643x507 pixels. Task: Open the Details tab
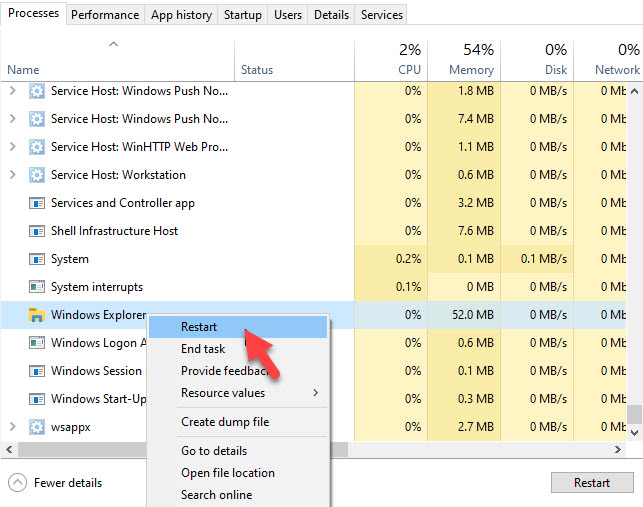coord(331,15)
